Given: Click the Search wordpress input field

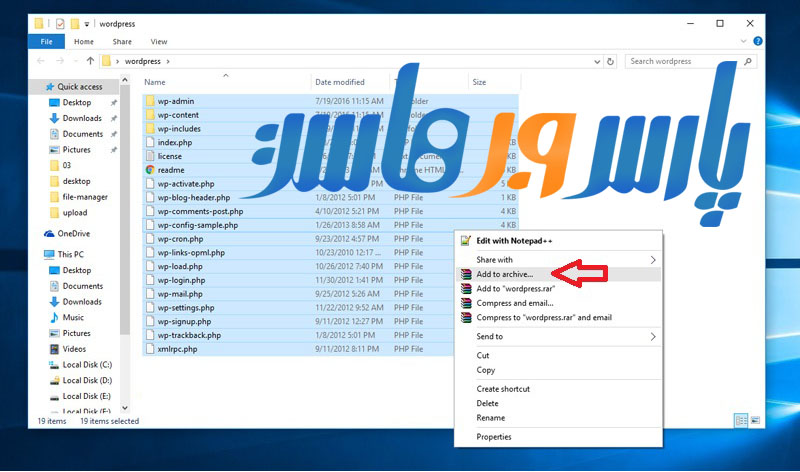Looking at the screenshot, I should coord(688,61).
